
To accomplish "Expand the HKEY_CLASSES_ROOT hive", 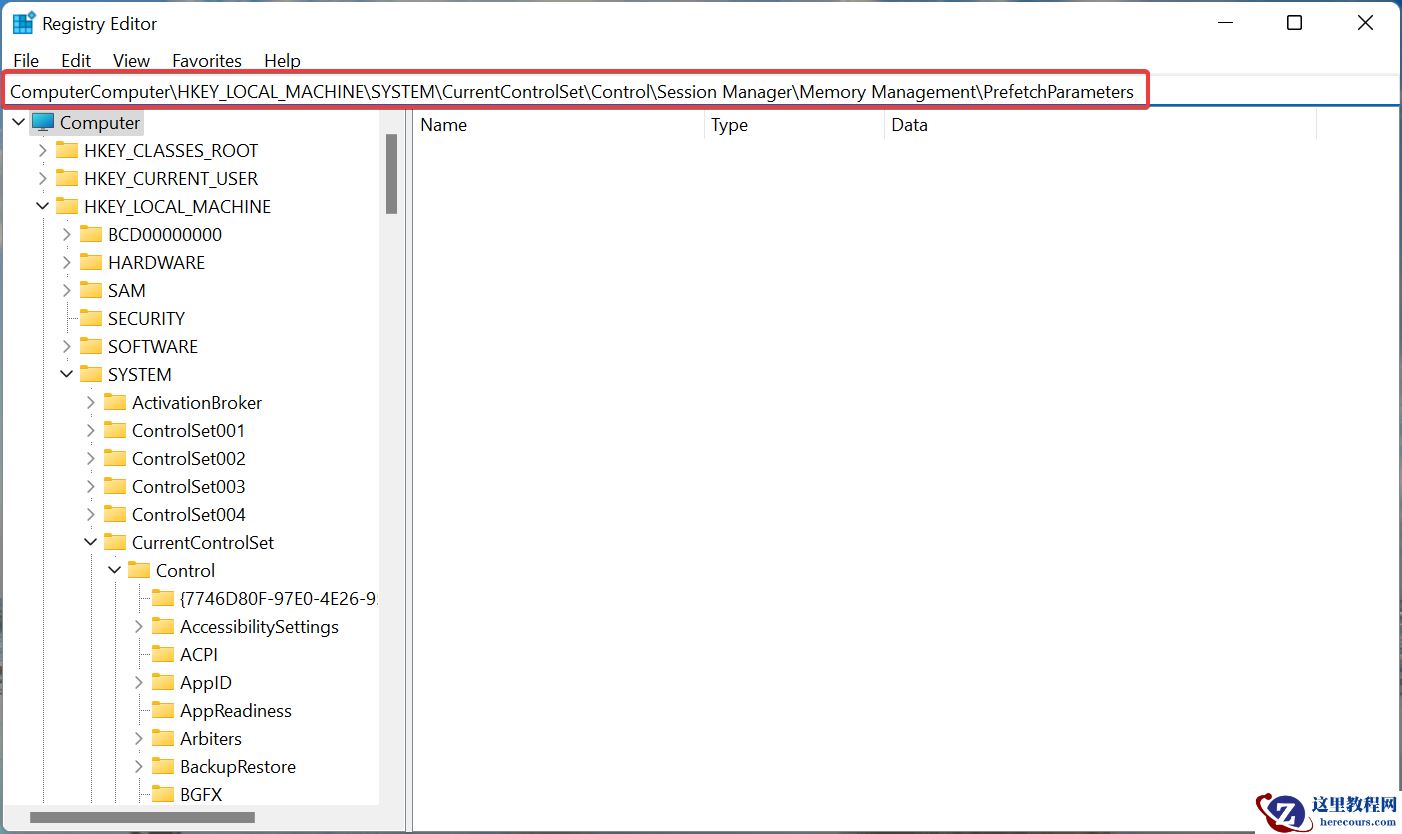I will click(42, 150).
